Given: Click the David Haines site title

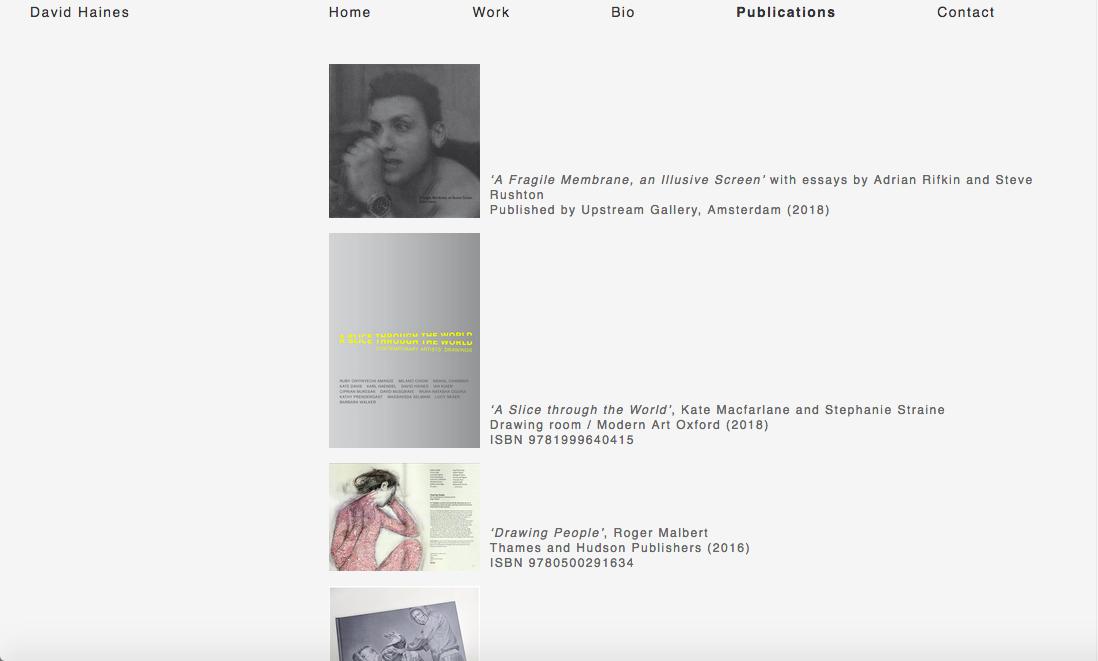Looking at the screenshot, I should (79, 13).
